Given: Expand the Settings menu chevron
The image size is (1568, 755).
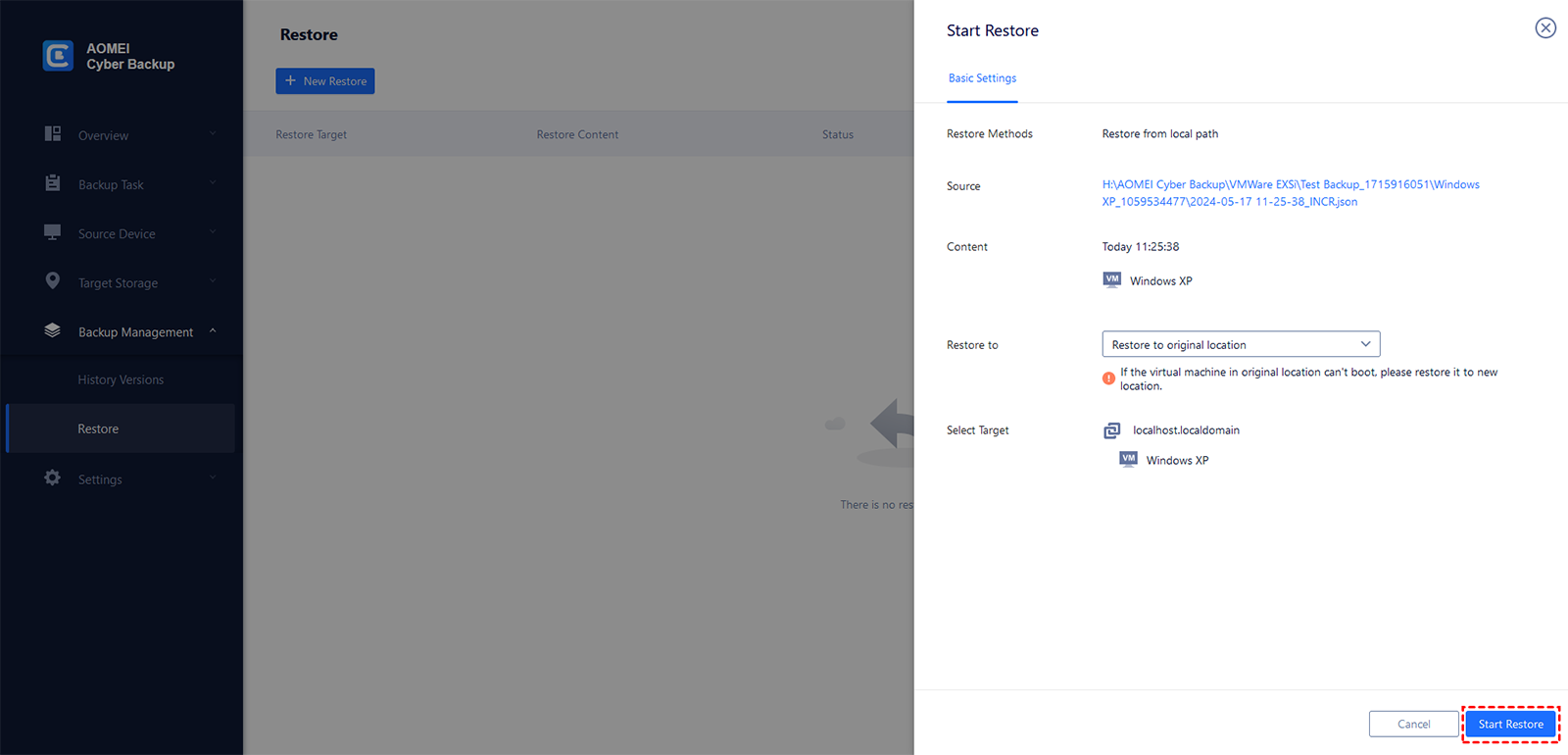Looking at the screenshot, I should point(213,478).
